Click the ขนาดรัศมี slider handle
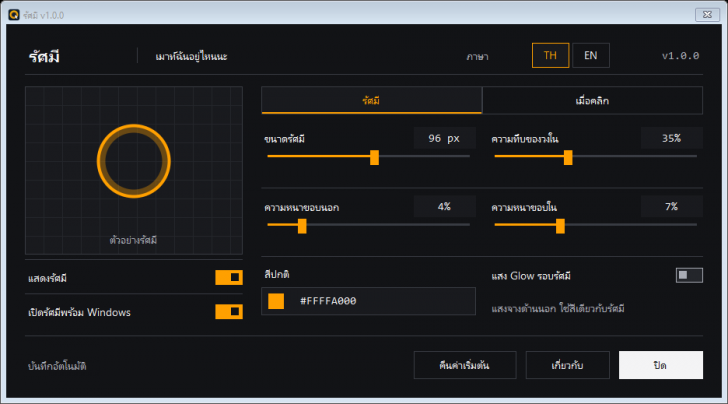The height and width of the screenshot is (404, 728). (x=374, y=157)
